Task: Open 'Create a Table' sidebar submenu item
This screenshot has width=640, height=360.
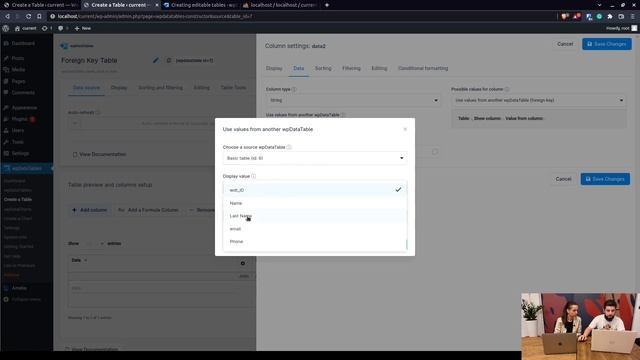Action: [18, 200]
